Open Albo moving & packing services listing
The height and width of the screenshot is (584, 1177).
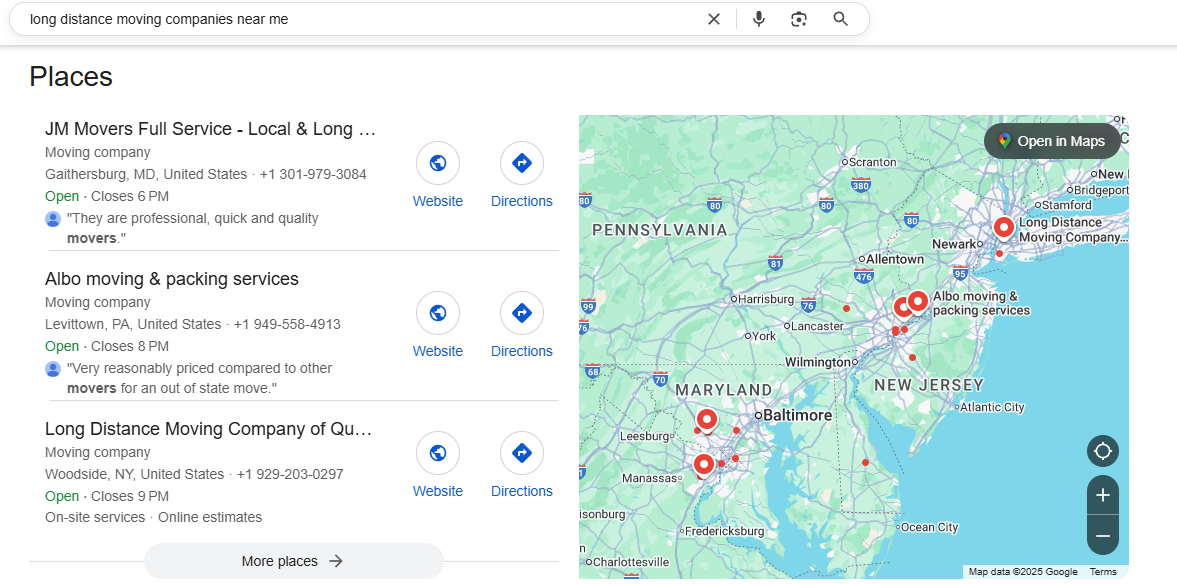tap(172, 279)
